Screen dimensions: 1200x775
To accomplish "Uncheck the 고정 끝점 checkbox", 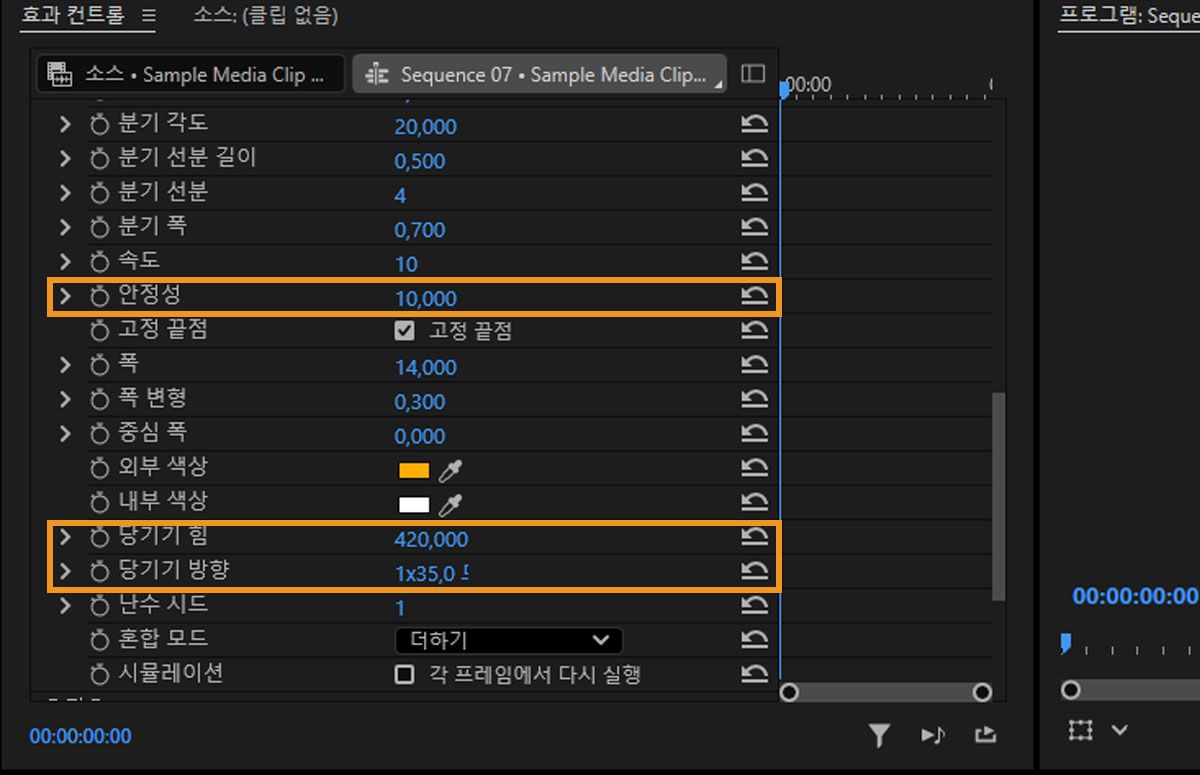I will click(x=404, y=331).
